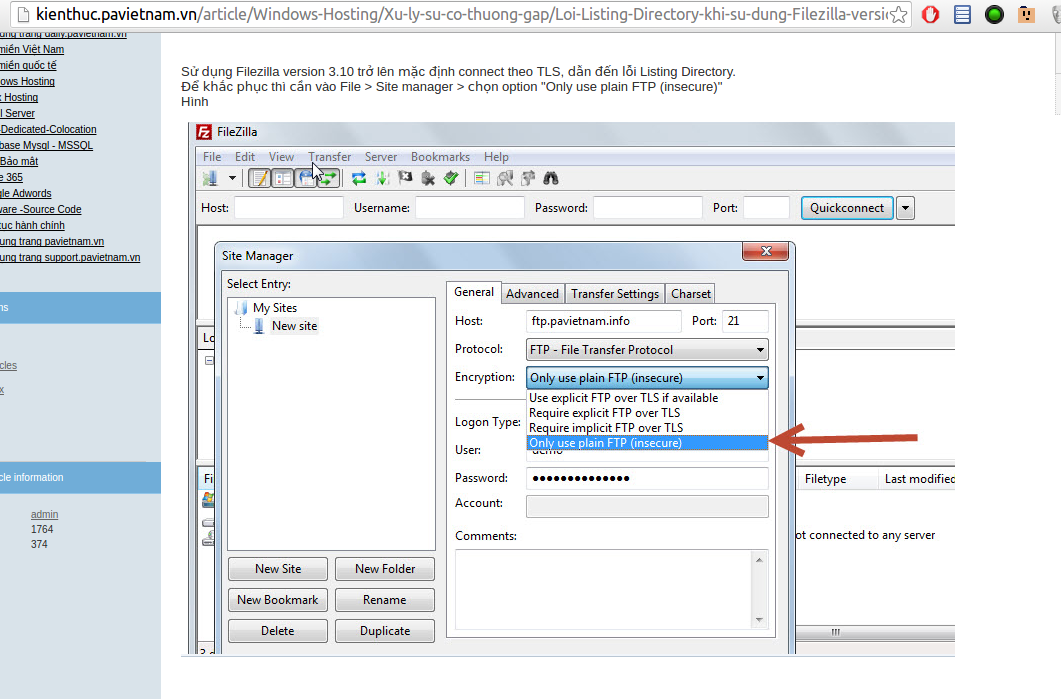Toggle the synchronized browsing icon

coord(528,178)
